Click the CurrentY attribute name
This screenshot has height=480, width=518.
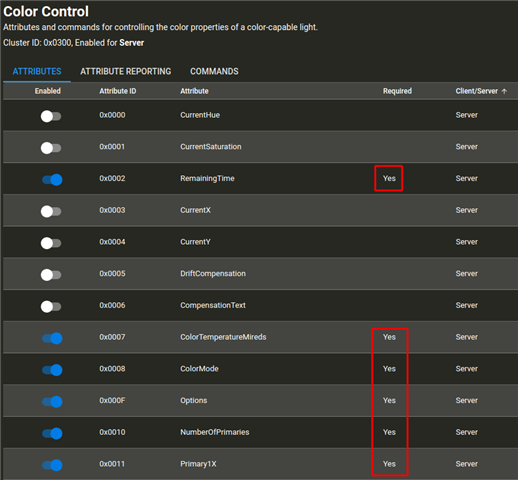(x=195, y=242)
